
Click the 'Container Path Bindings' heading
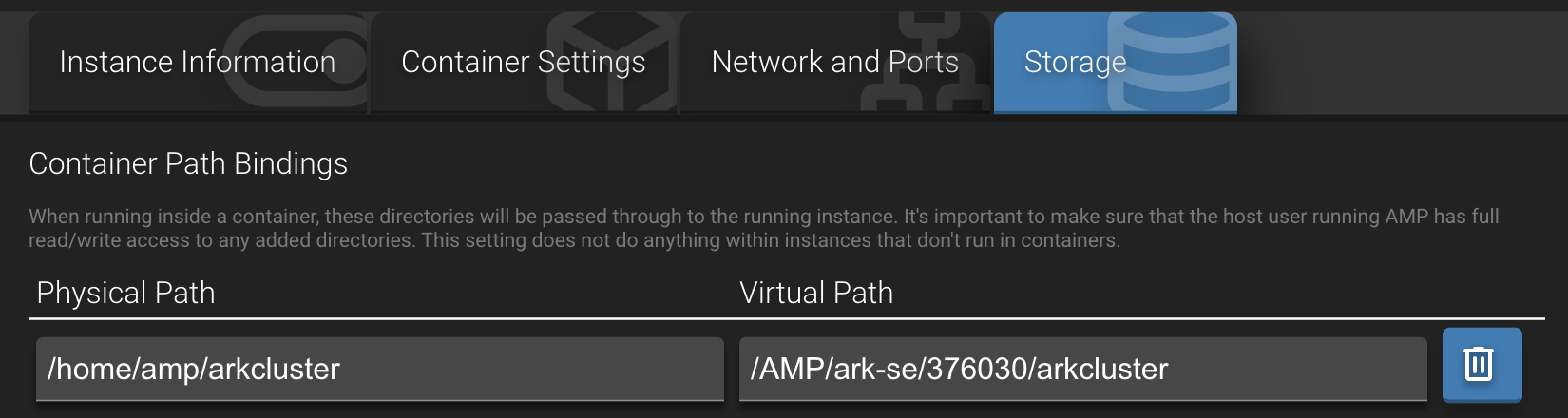(188, 163)
